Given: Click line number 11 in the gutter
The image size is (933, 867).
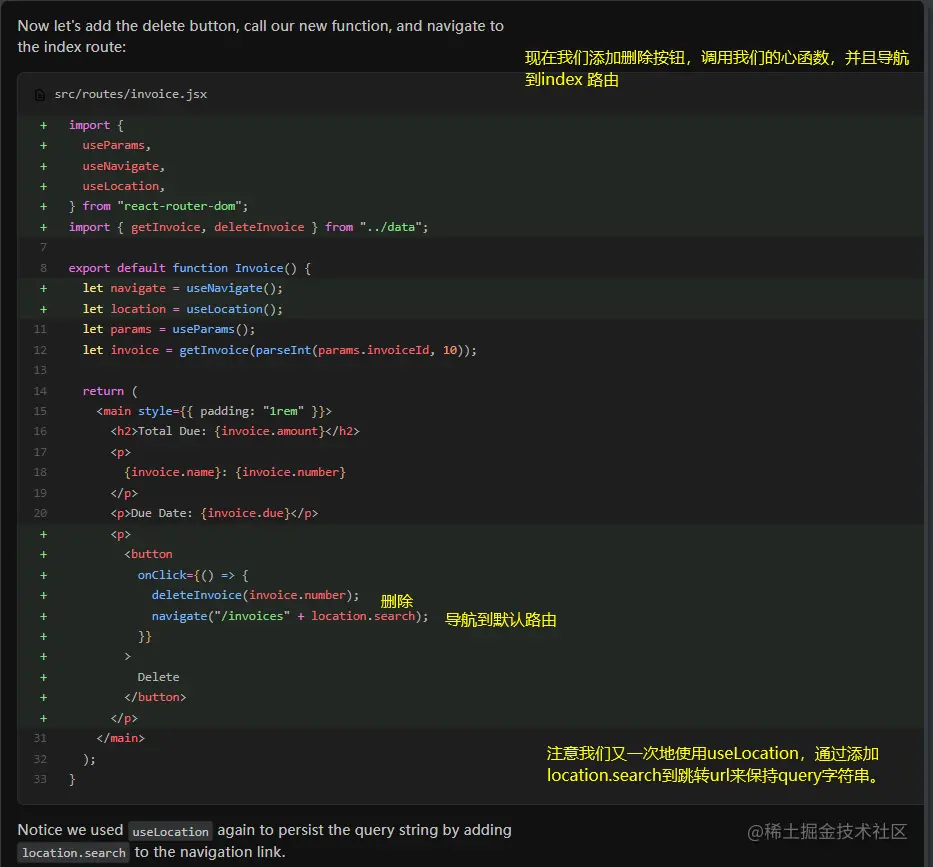Looking at the screenshot, I should click(x=40, y=329).
